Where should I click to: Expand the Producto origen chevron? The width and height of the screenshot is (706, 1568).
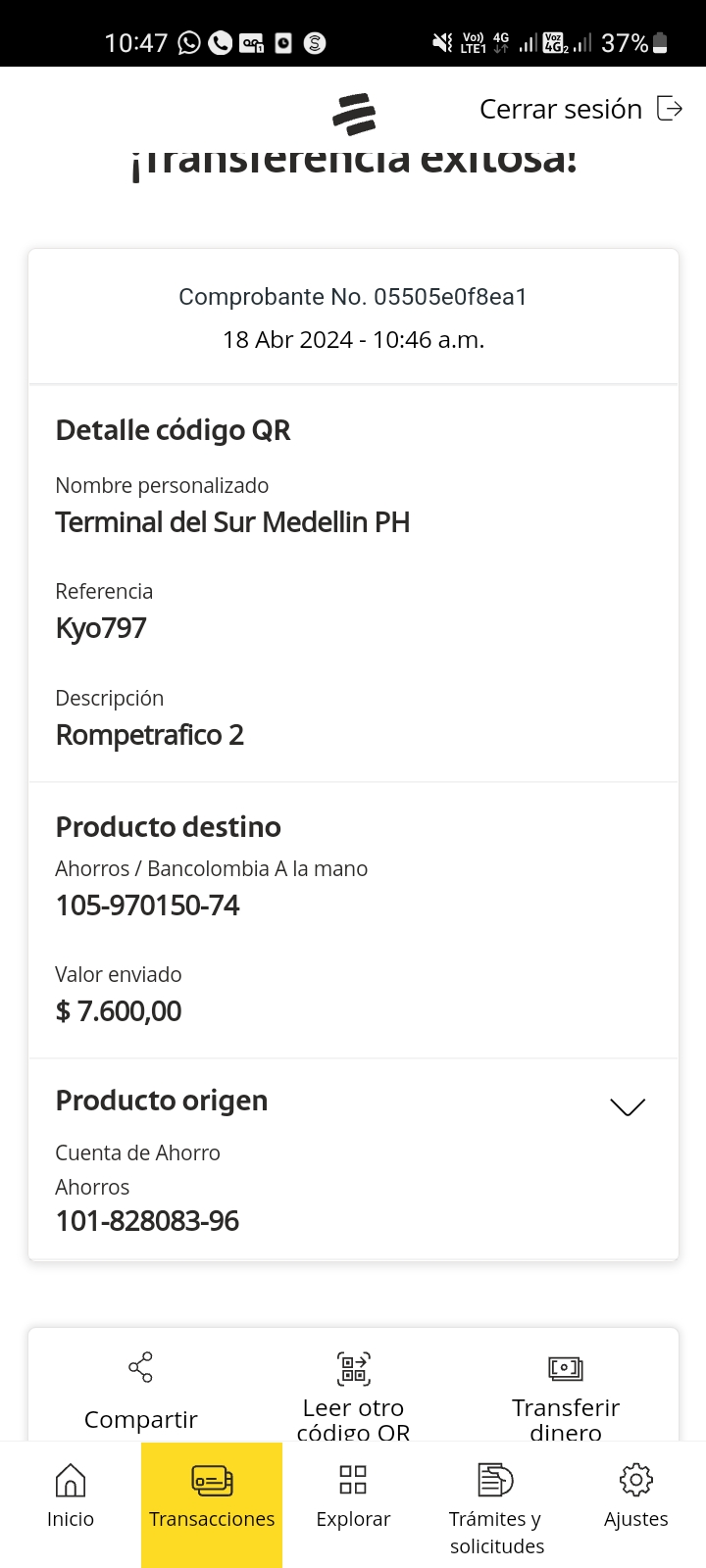pyautogui.click(x=628, y=1106)
